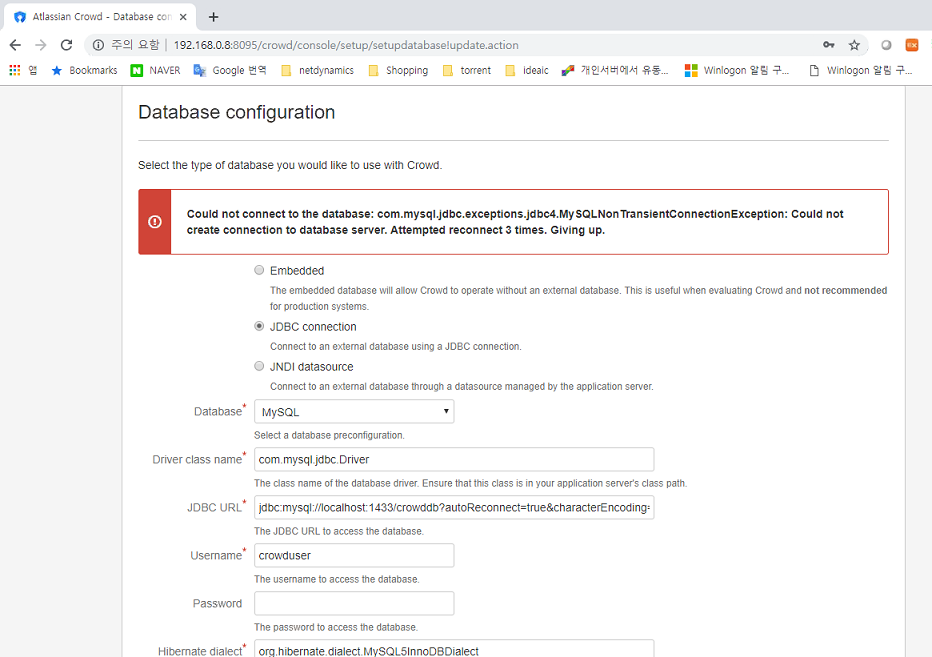Click the orange extension icon
The height and width of the screenshot is (657, 932).
(911, 45)
